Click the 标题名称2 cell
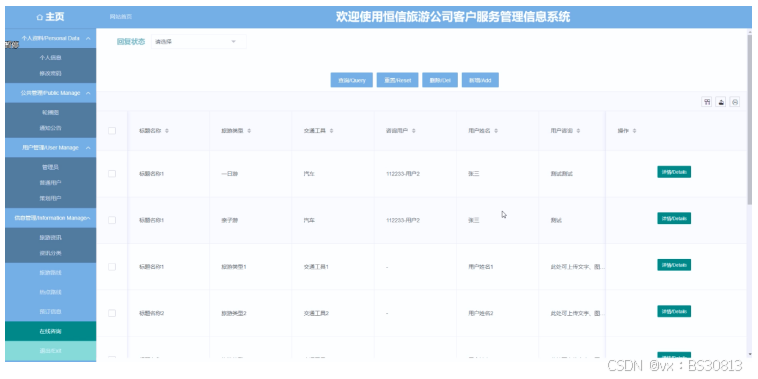 click(152, 313)
